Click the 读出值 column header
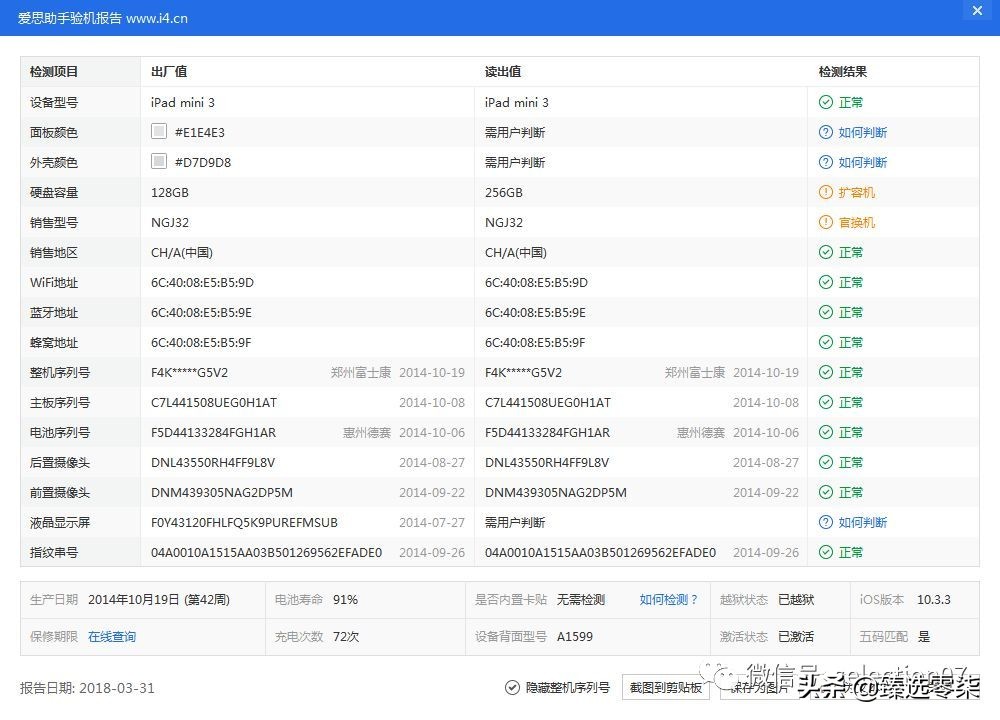1000x720 pixels. 498,71
